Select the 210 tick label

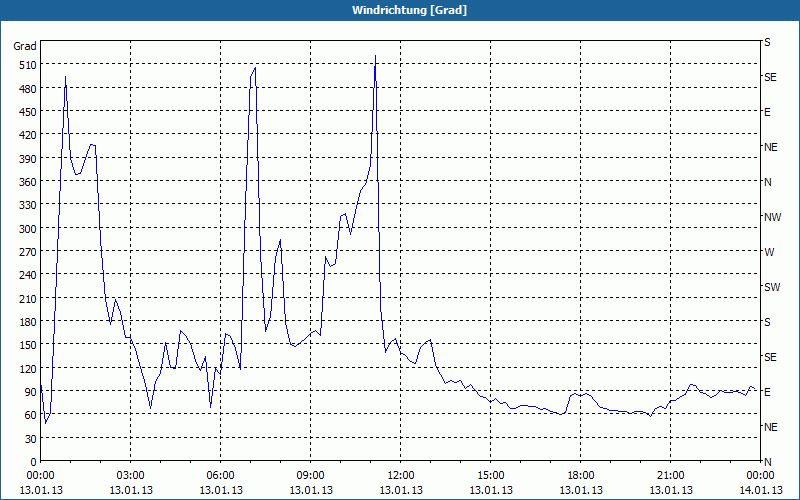28,298
